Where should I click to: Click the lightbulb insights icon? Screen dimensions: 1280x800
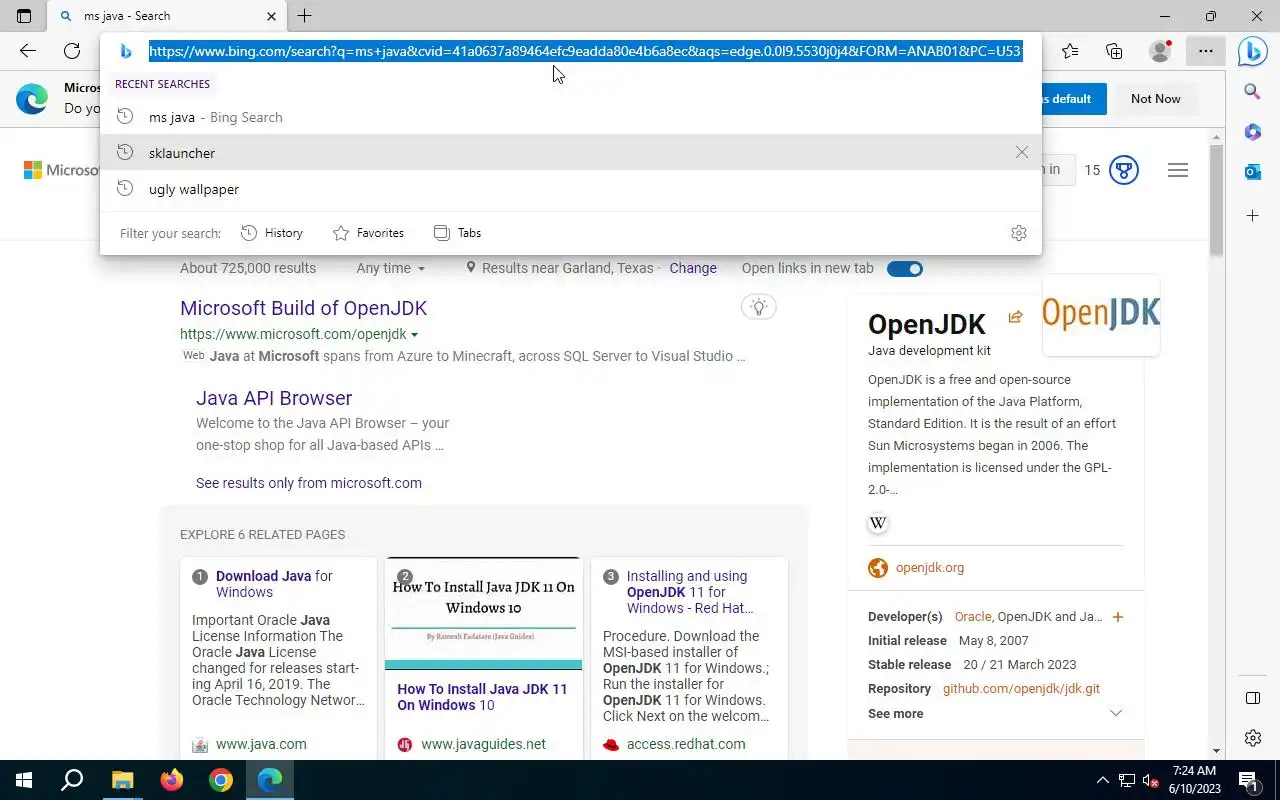pyautogui.click(x=759, y=307)
